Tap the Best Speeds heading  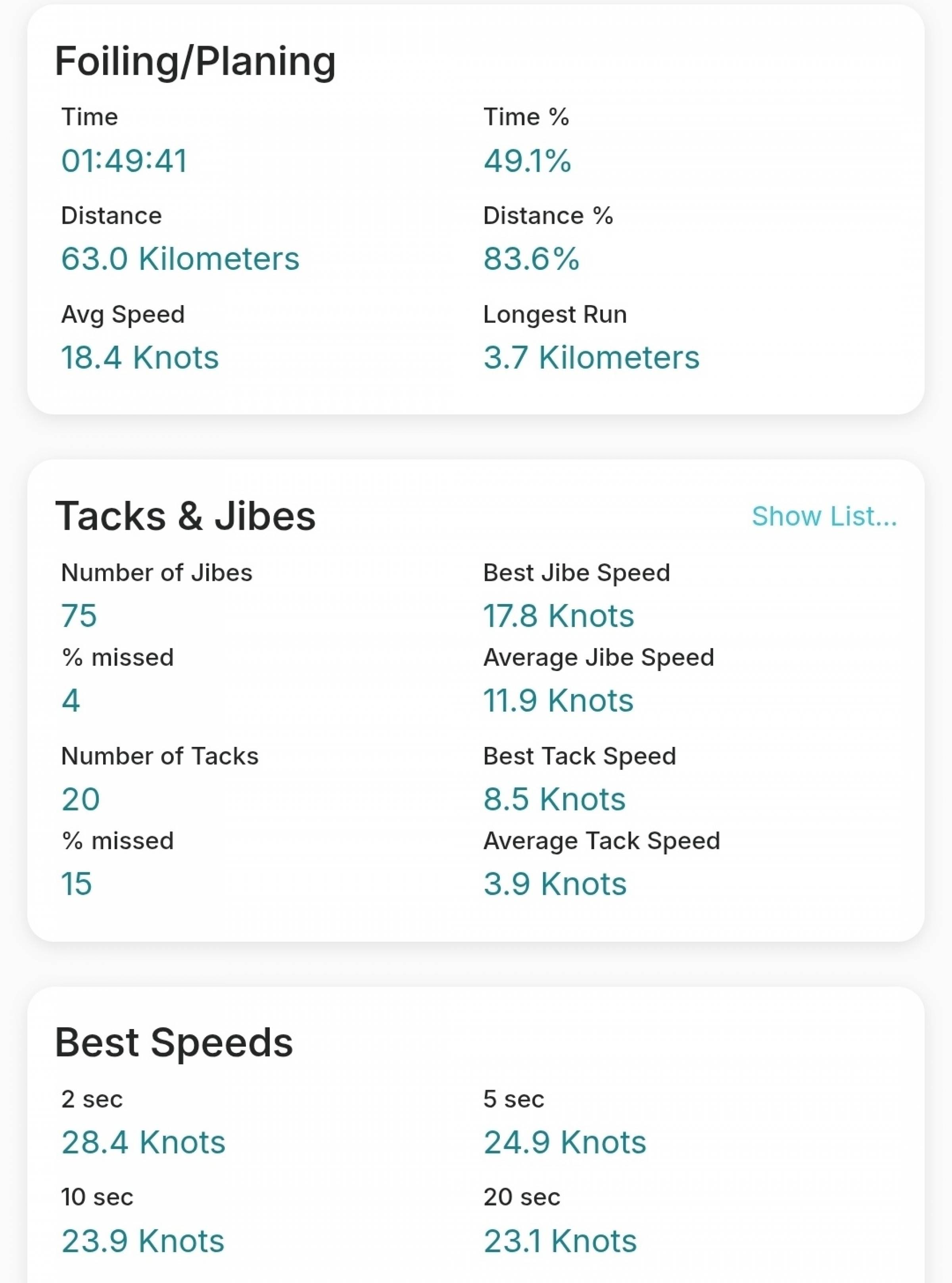174,1043
